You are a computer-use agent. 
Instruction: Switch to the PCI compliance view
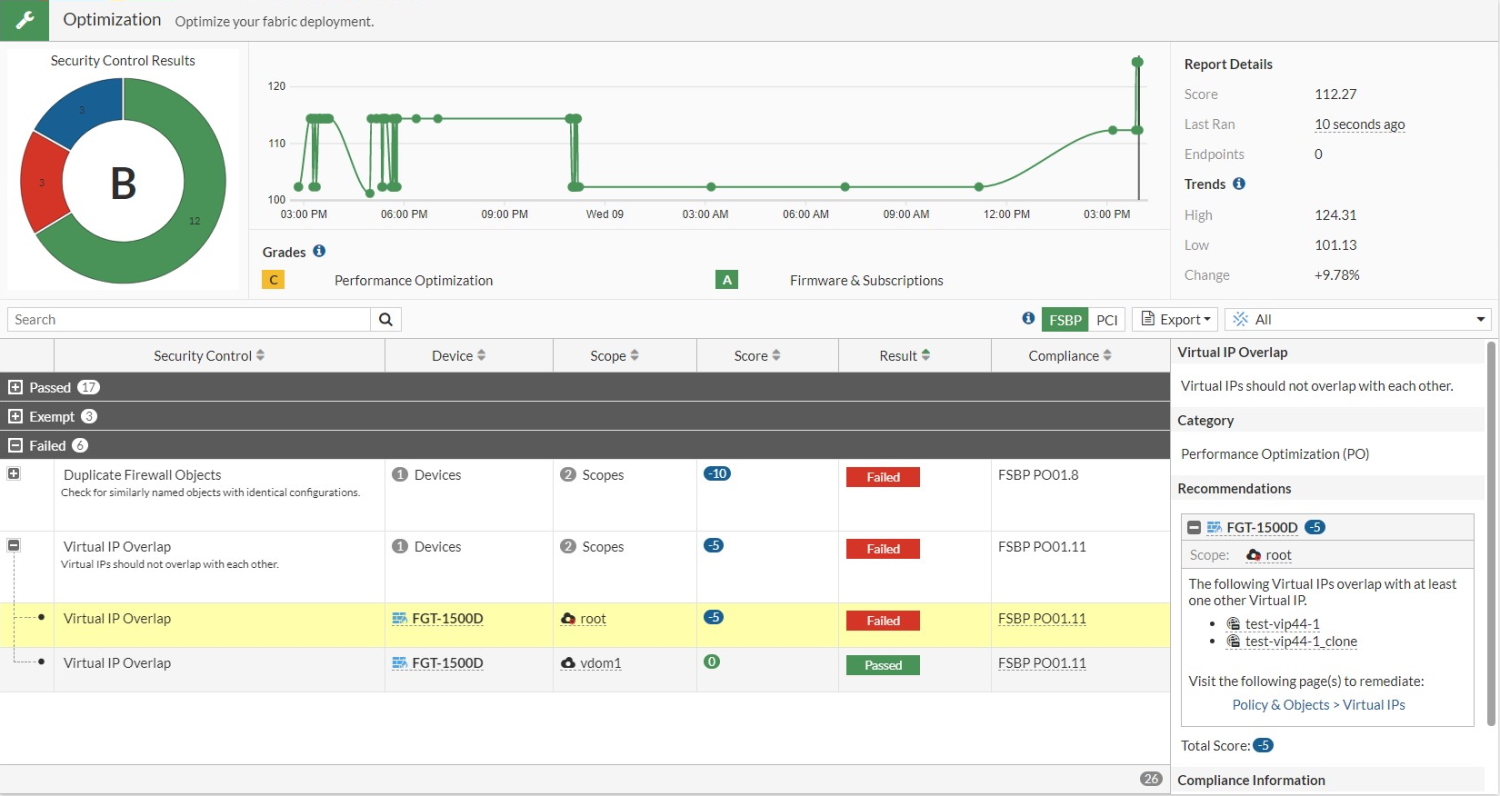click(1106, 320)
